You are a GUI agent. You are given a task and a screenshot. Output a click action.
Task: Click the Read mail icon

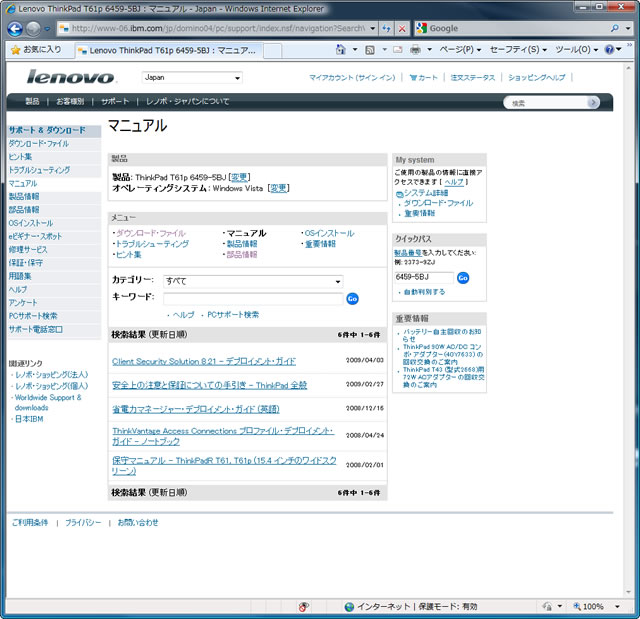pyautogui.click(x=398, y=50)
